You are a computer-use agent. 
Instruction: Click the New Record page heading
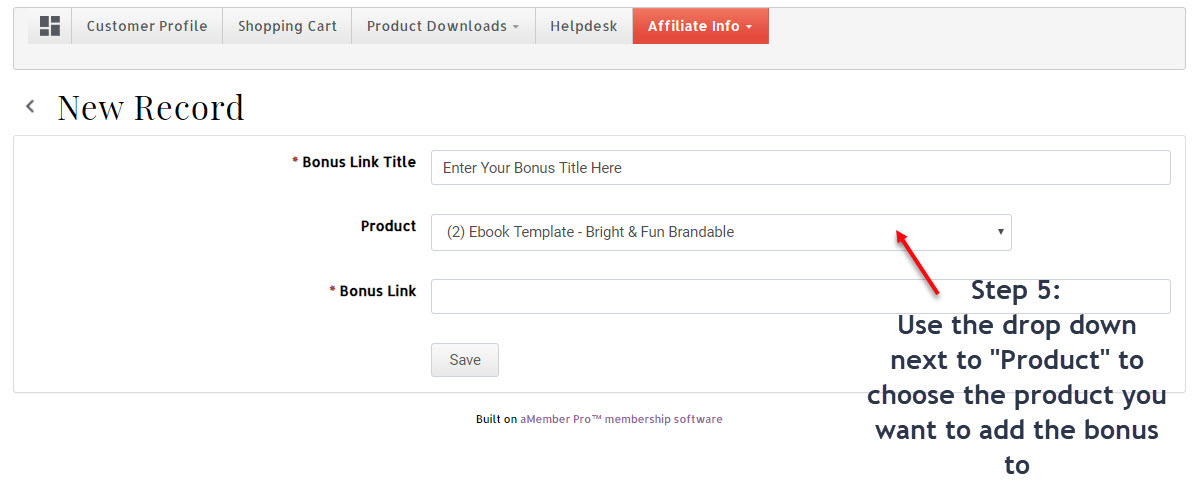150,107
